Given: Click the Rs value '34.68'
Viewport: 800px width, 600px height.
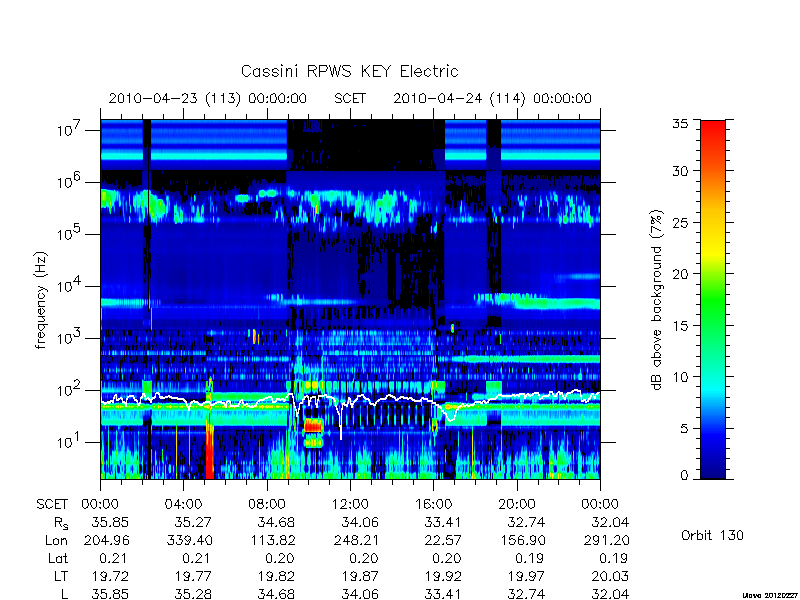Looking at the screenshot, I should pos(276,523).
